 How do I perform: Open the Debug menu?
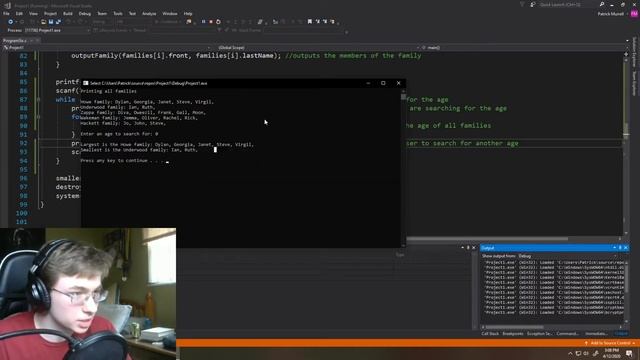click(x=85, y=13)
